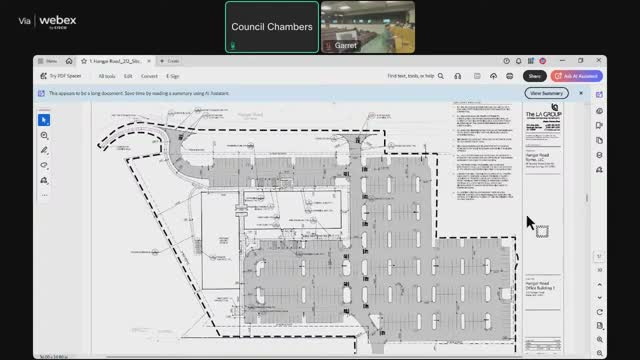Dismiss the AI summary banner
This screenshot has width=640, height=360.
[x=581, y=93]
